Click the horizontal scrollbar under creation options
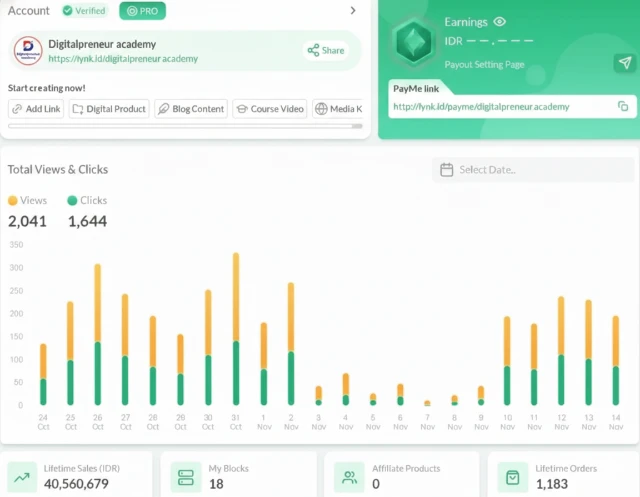 185,126
